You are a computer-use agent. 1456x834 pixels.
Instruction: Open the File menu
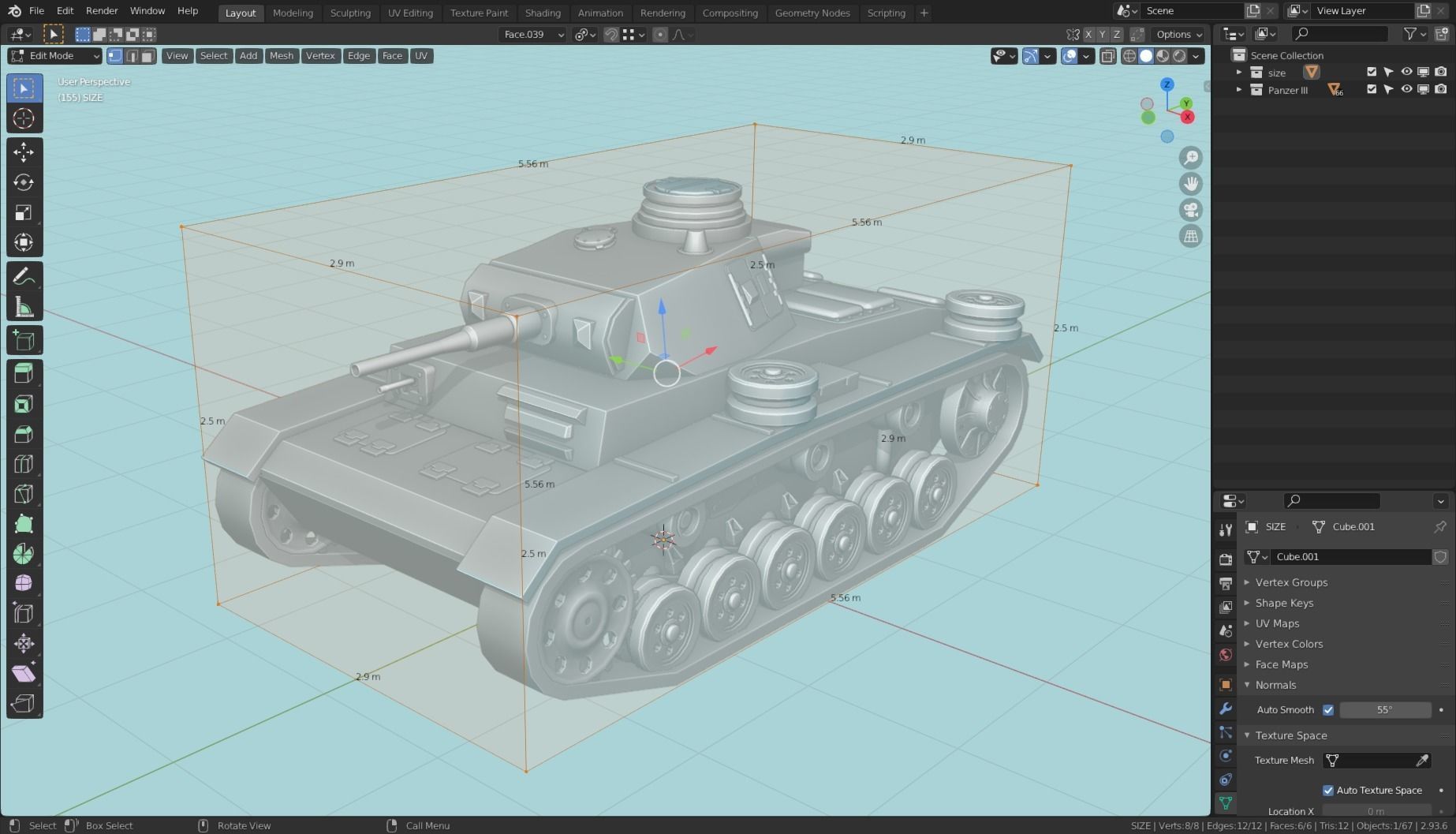[x=36, y=11]
